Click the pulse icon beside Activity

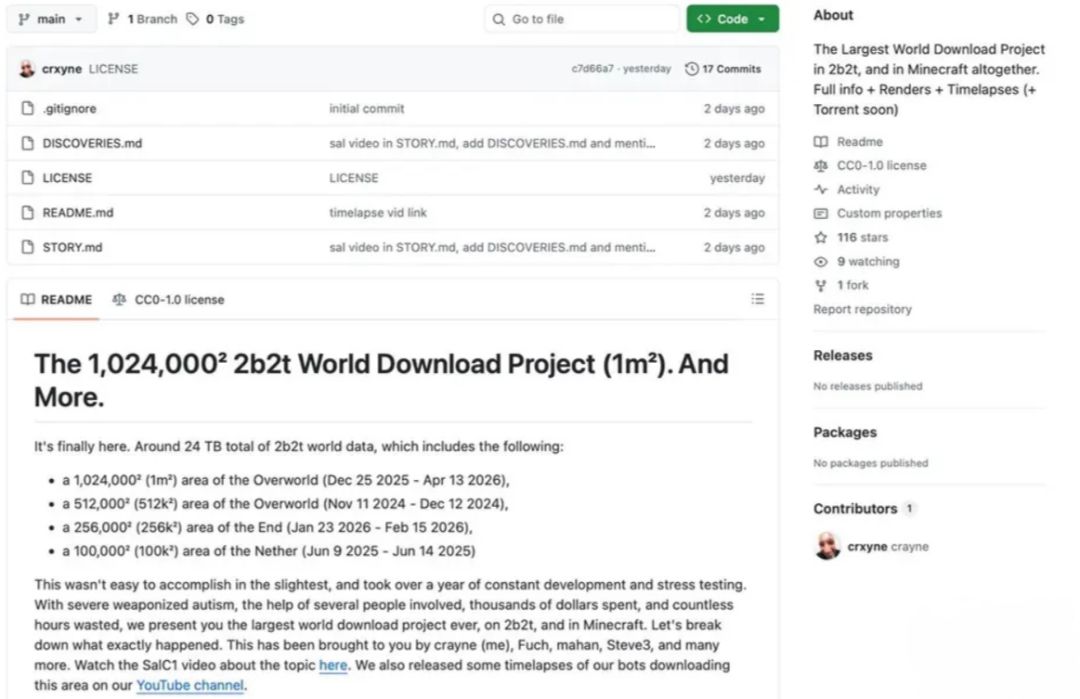pos(820,189)
